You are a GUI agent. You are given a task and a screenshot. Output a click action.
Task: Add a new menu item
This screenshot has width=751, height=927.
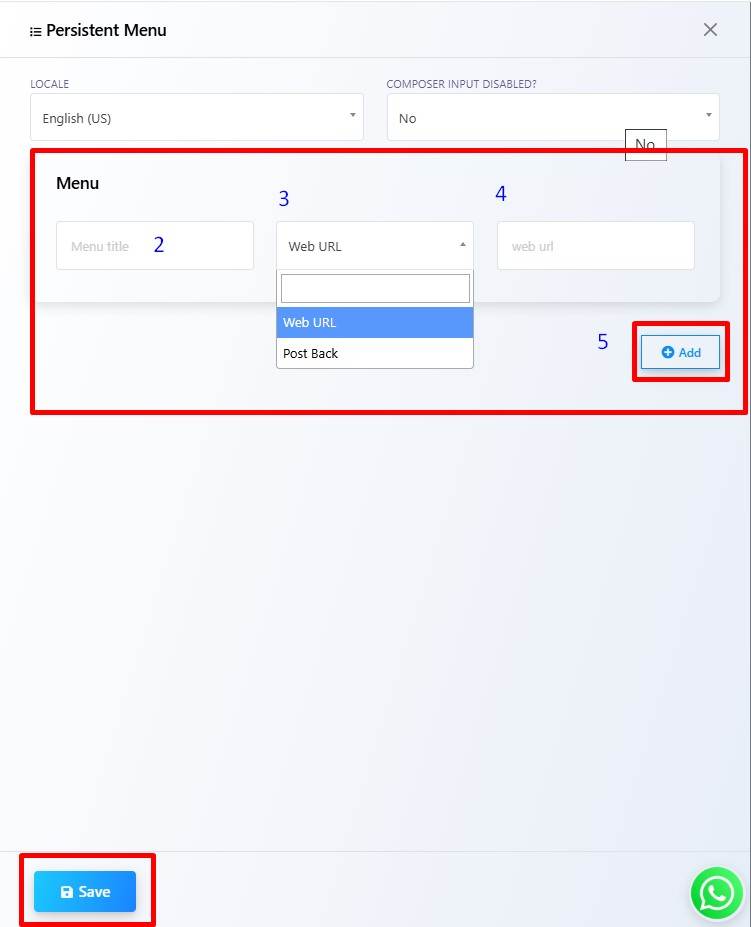(x=680, y=352)
